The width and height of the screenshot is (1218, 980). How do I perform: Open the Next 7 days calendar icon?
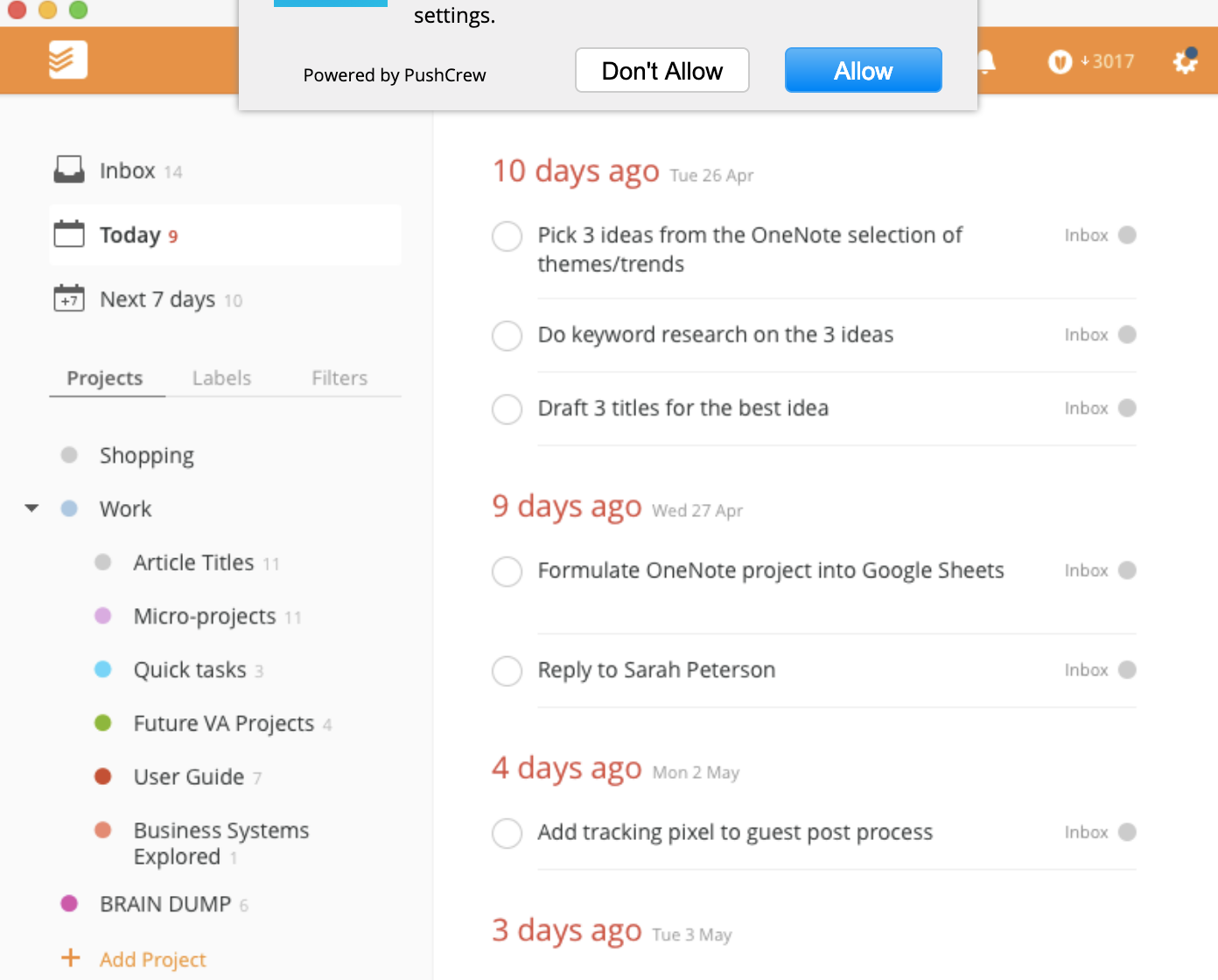69,298
